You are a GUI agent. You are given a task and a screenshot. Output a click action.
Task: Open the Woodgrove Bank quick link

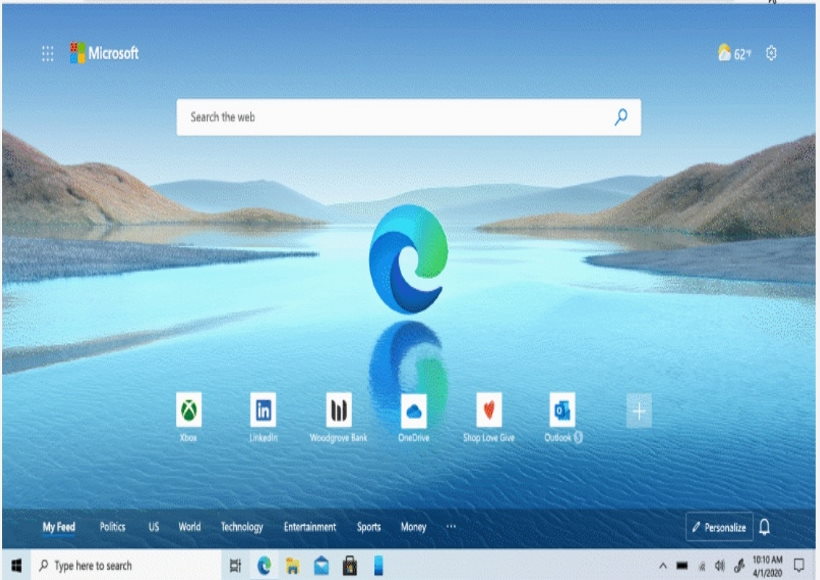click(x=339, y=410)
